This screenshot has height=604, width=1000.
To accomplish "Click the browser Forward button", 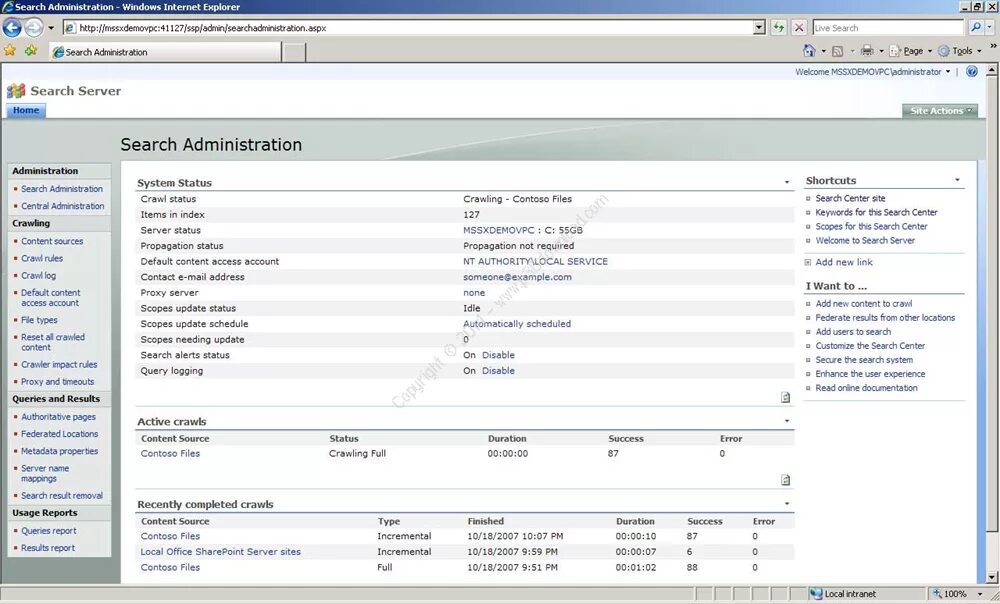I will 33,27.
